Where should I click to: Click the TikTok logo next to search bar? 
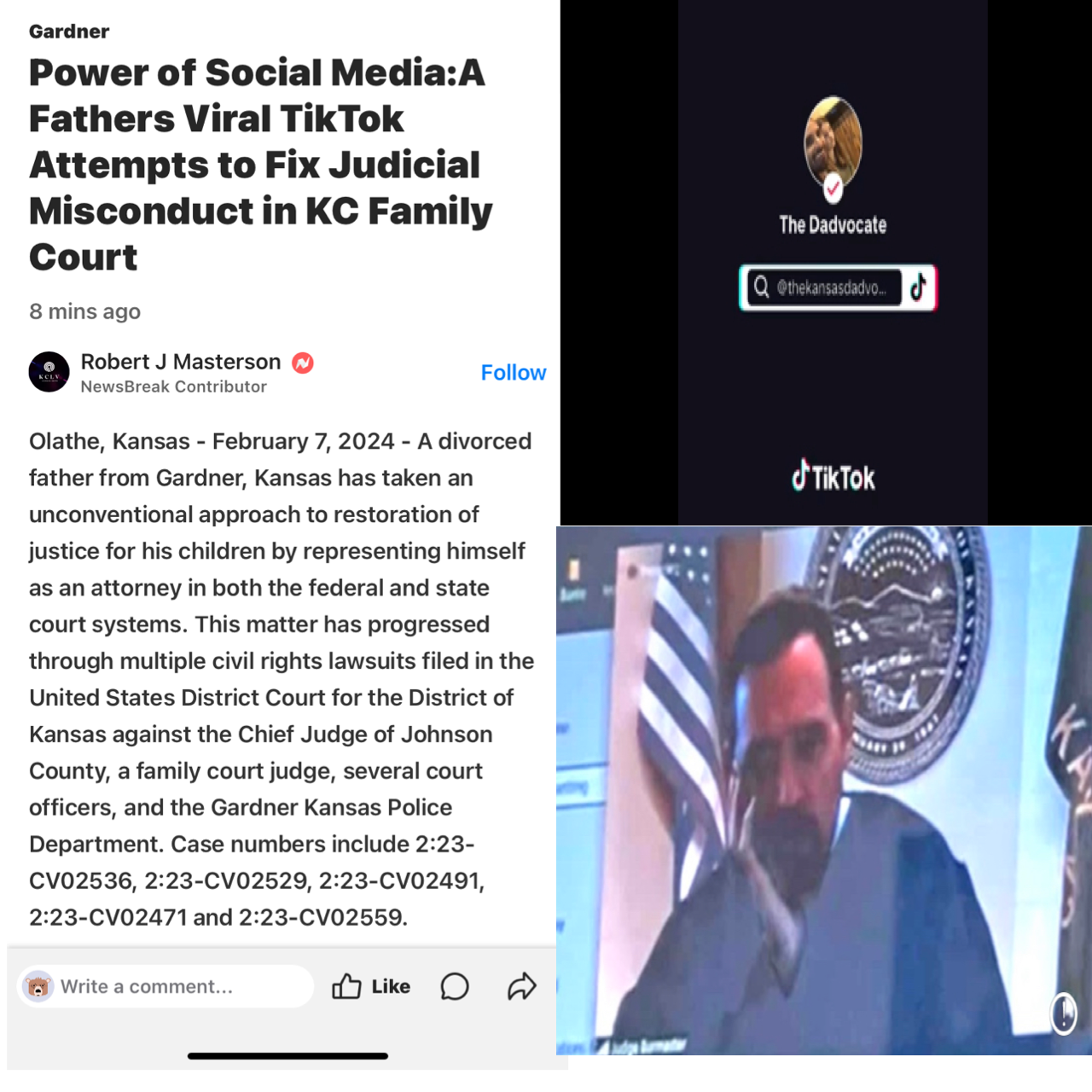pos(919,288)
